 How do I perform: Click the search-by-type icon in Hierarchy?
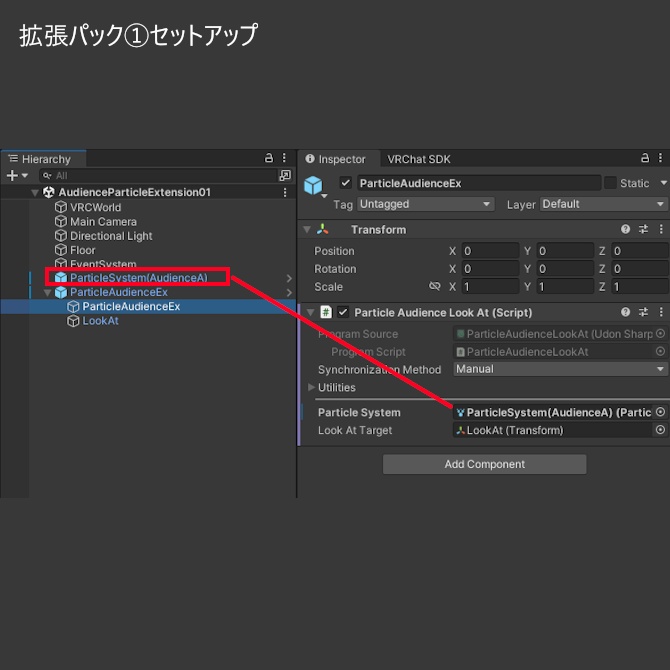point(285,175)
